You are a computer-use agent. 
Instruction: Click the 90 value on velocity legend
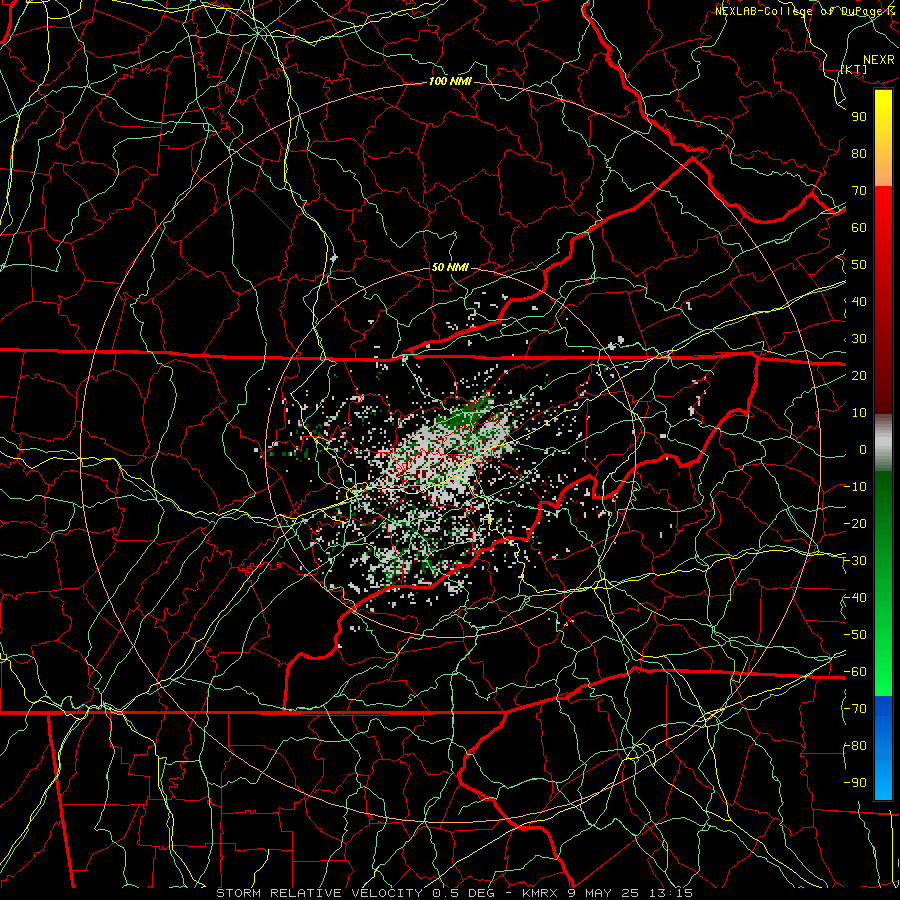pyautogui.click(x=859, y=117)
